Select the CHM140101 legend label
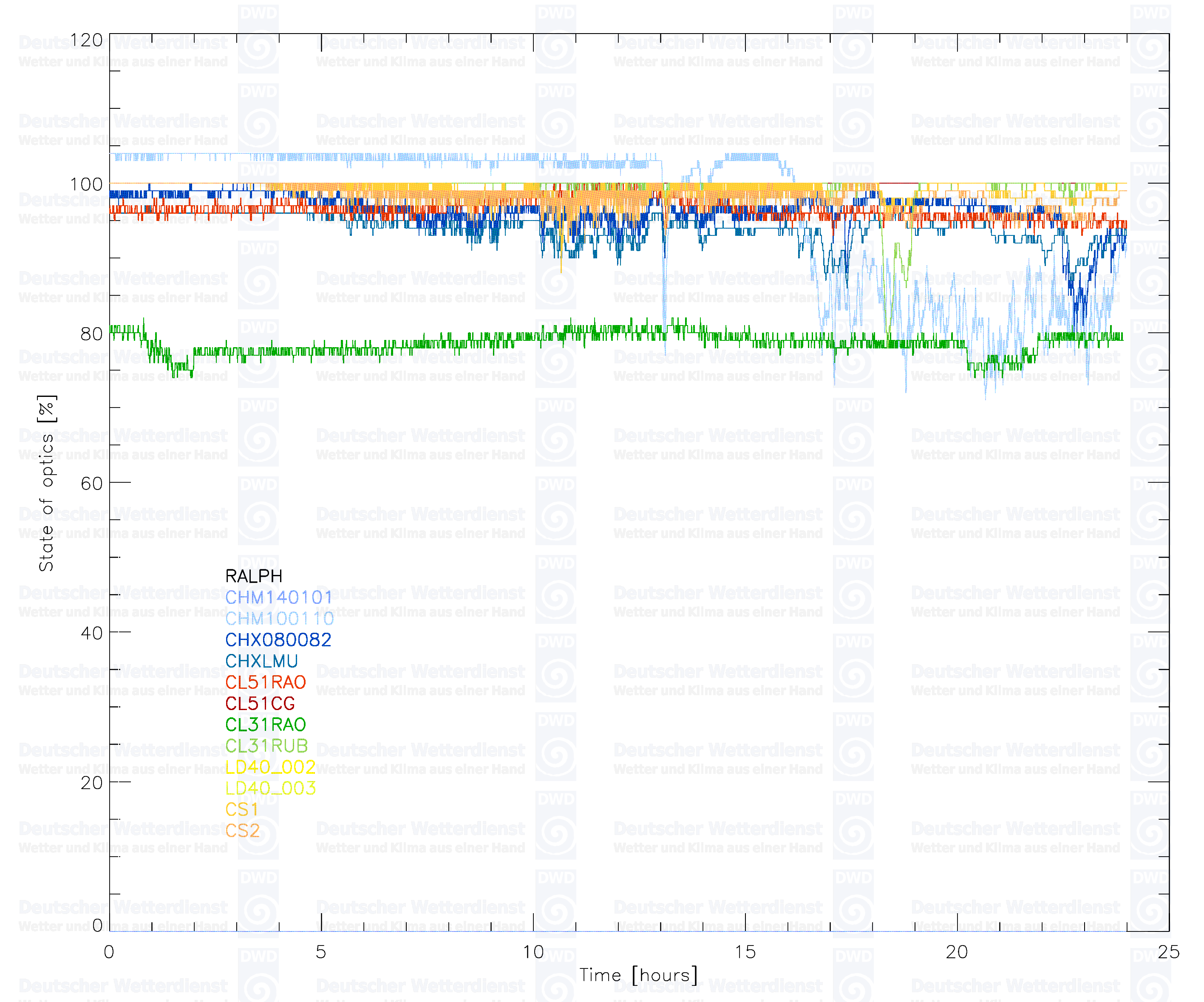Viewport: 1204px width, 1002px height. (279, 597)
